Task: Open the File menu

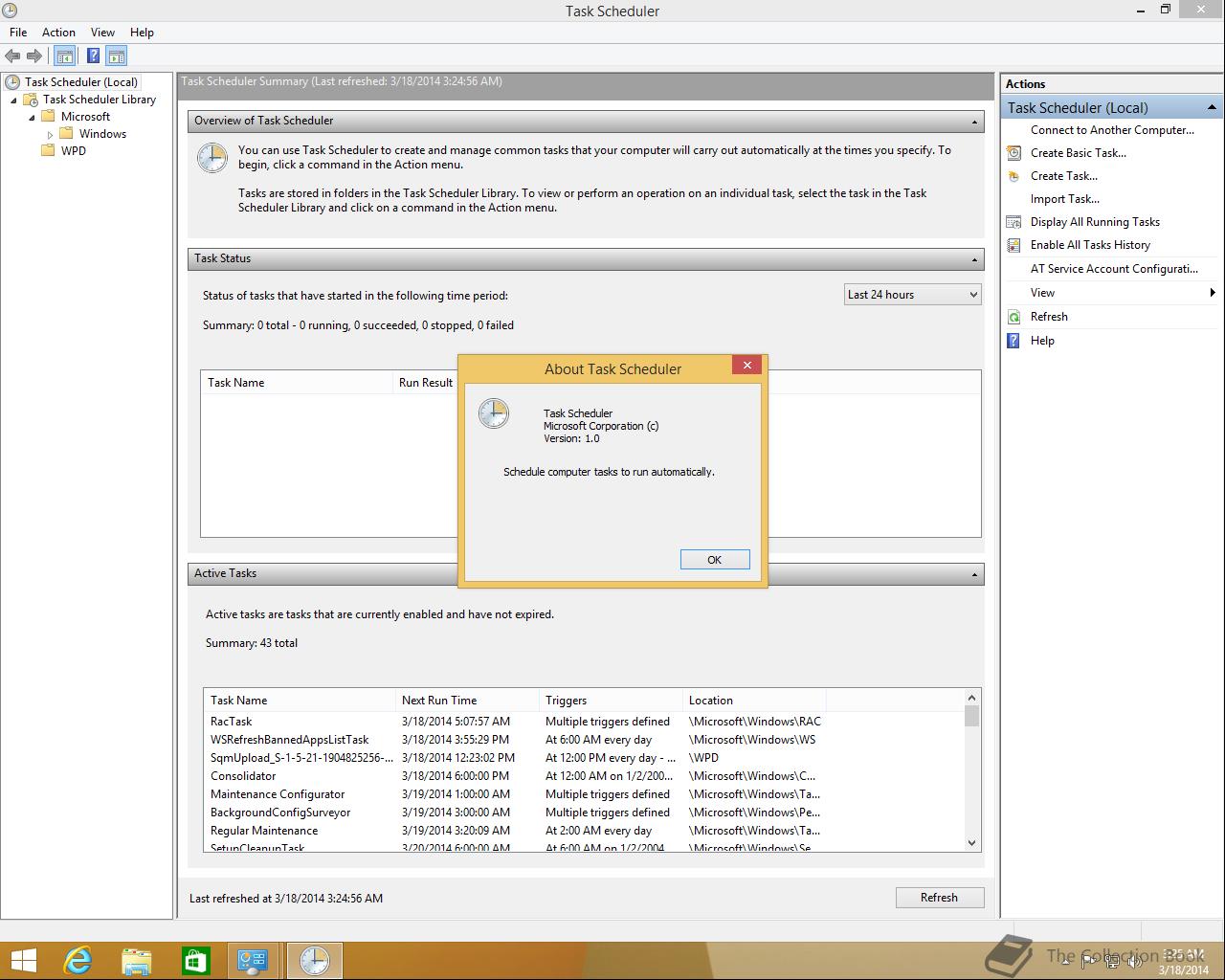Action: click(18, 33)
